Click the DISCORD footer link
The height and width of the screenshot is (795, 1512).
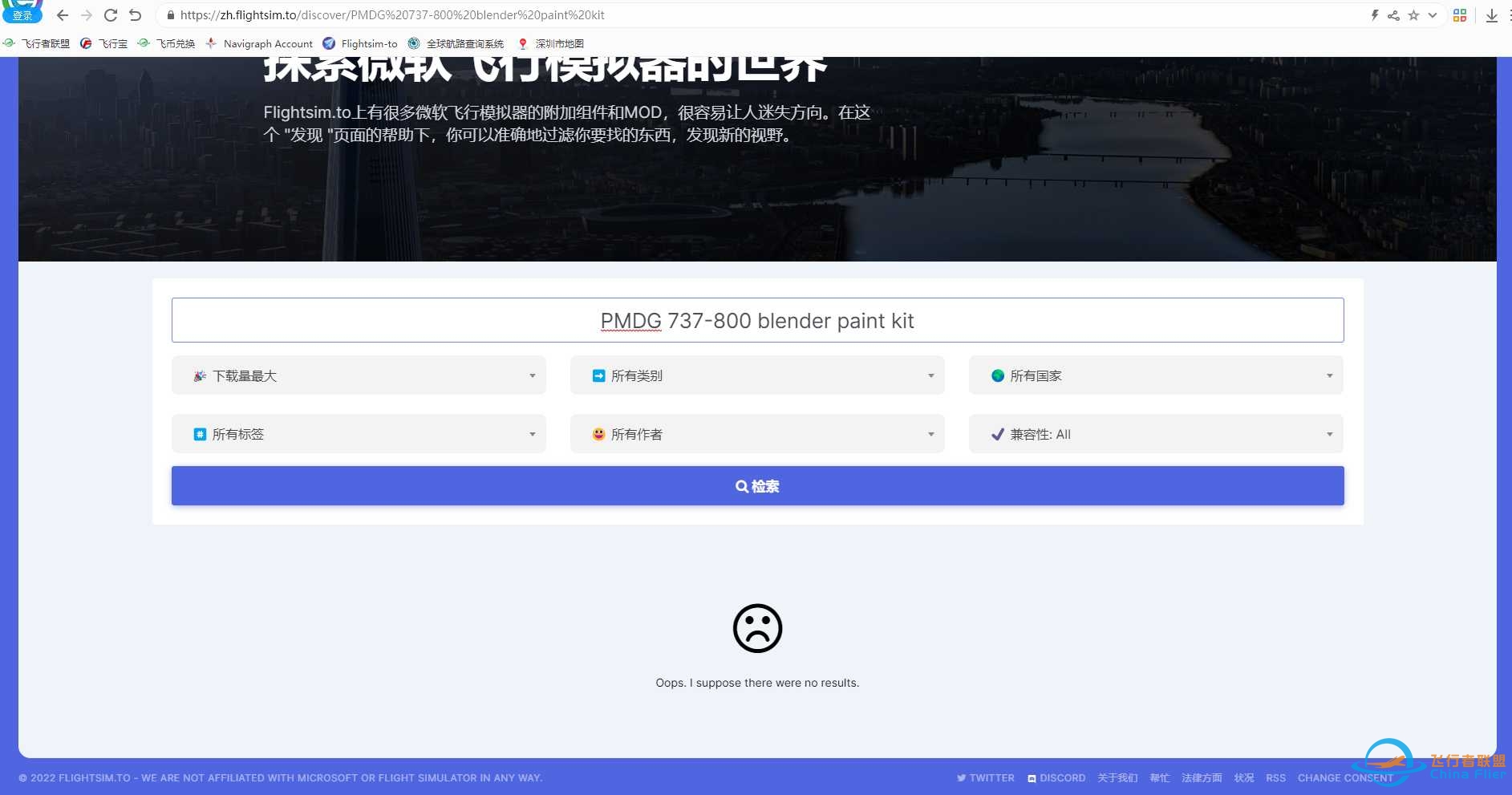click(x=1056, y=778)
